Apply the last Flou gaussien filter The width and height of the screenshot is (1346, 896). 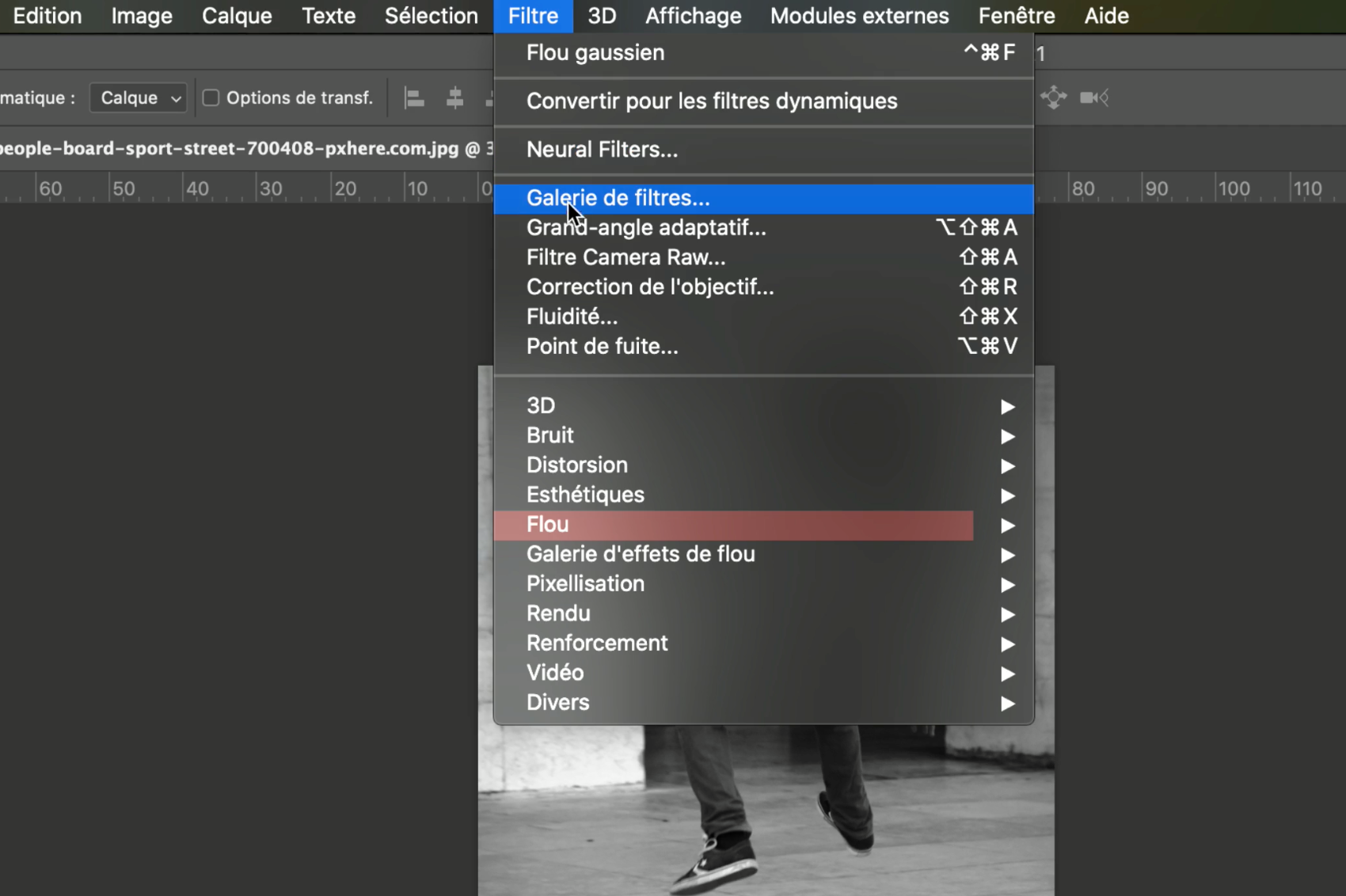pyautogui.click(x=764, y=53)
